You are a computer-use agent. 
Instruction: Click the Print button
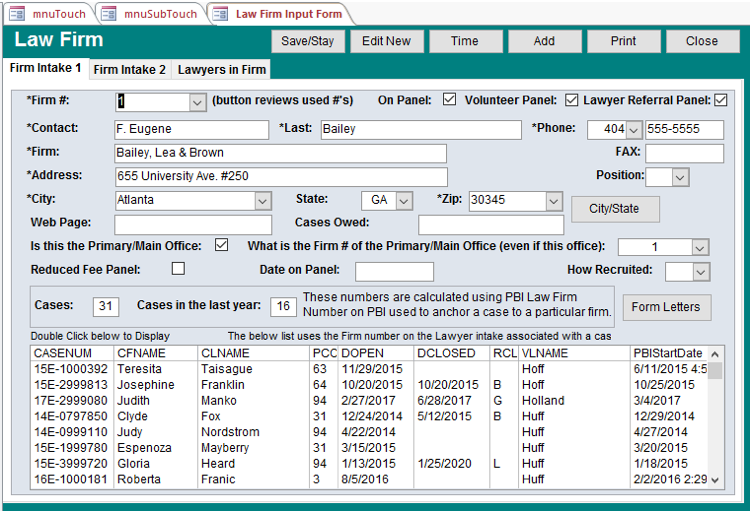(x=623, y=41)
